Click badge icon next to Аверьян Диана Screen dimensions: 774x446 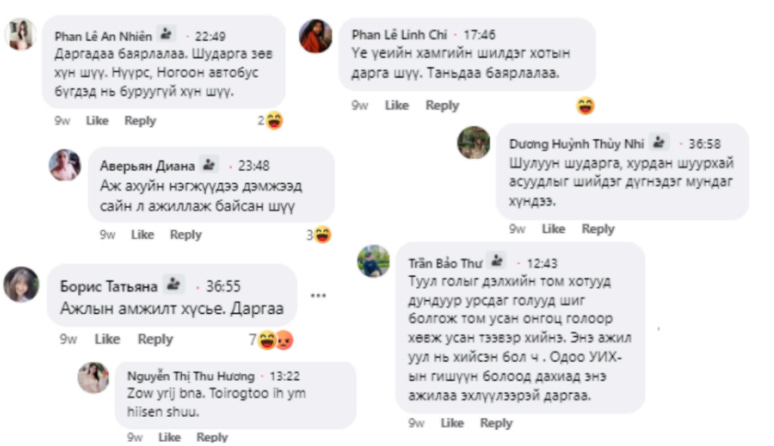[x=209, y=164]
